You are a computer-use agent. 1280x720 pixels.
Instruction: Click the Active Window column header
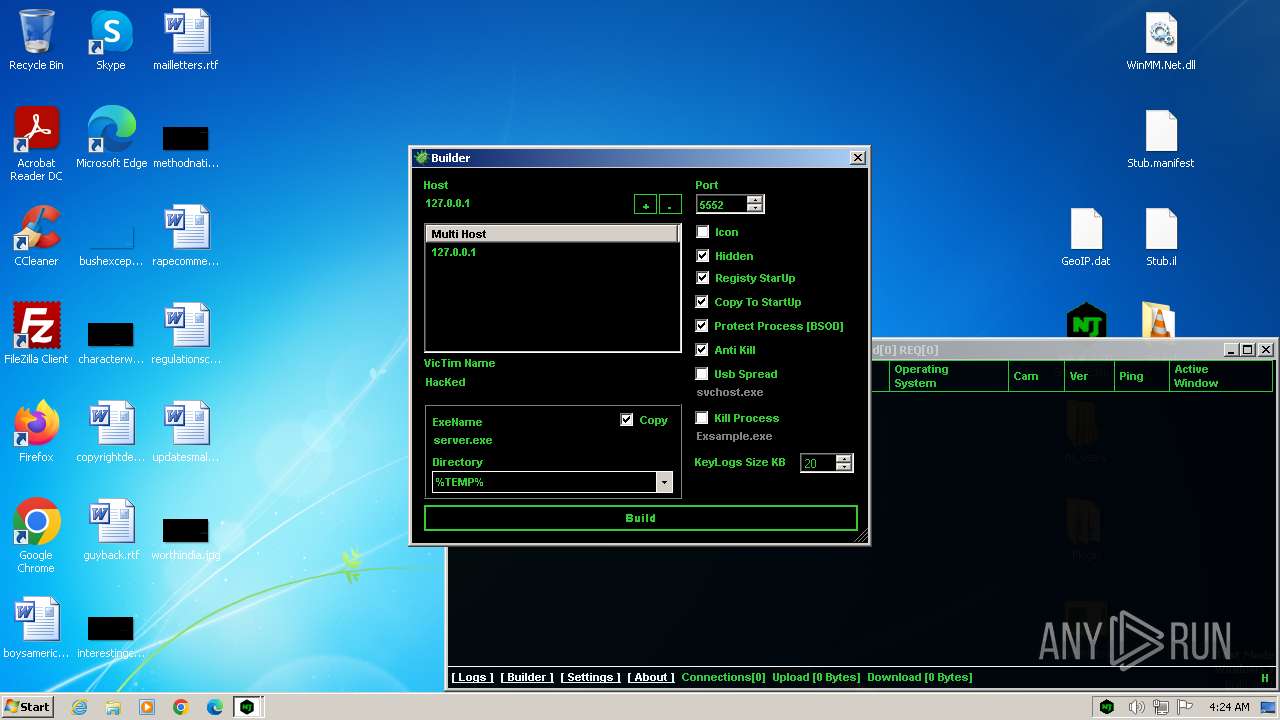coord(1222,376)
